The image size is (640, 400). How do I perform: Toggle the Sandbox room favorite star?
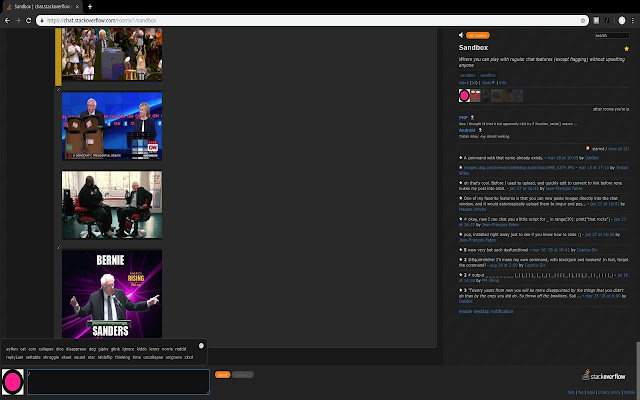pos(626,49)
